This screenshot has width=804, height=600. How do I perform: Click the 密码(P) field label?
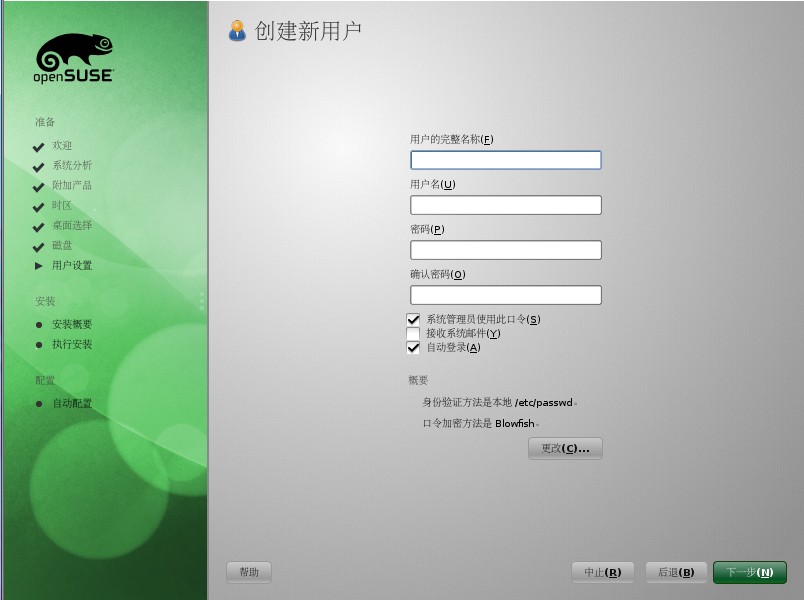(x=427, y=229)
